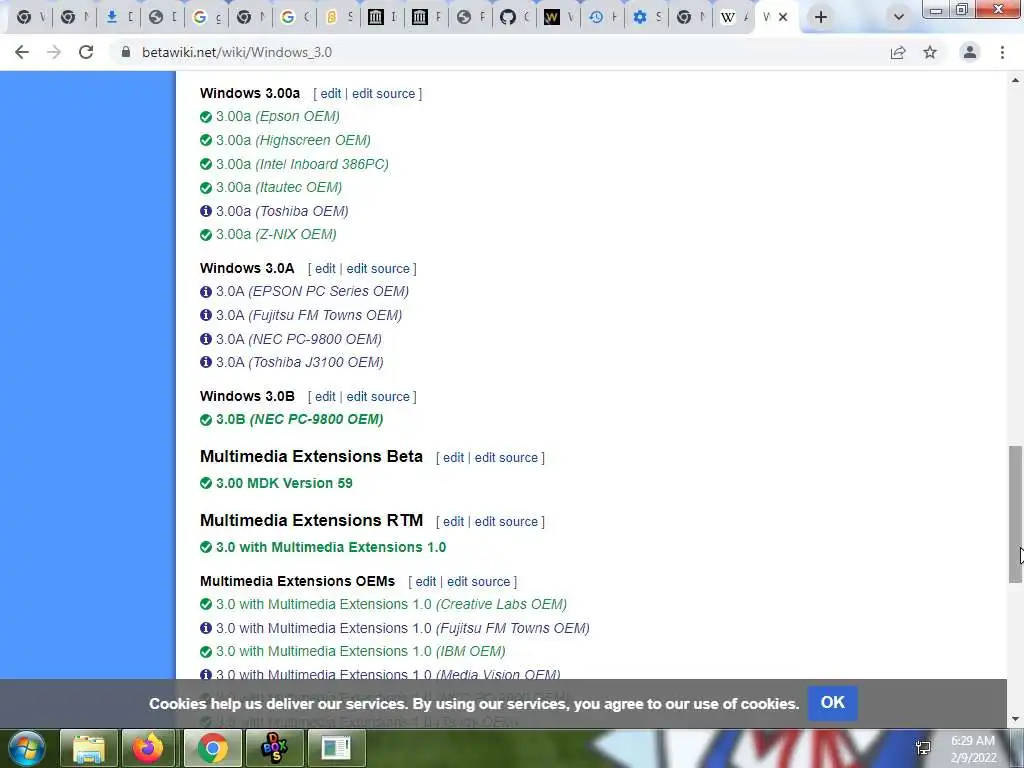Open the taskbar clock and date
The height and width of the screenshot is (768, 1024).
(973, 749)
